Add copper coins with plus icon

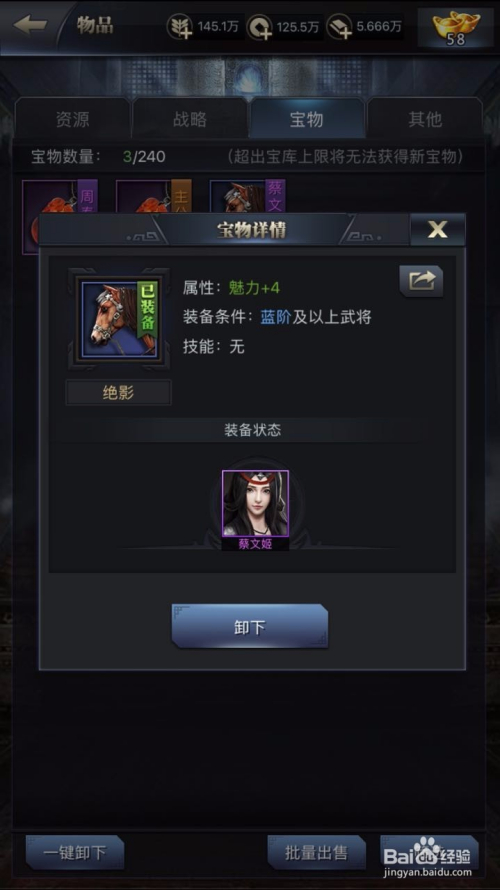tap(259, 27)
